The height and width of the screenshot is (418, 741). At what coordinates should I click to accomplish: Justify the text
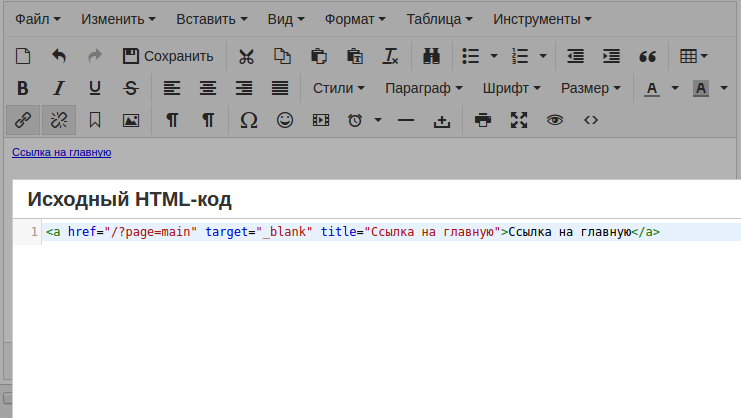coord(280,88)
